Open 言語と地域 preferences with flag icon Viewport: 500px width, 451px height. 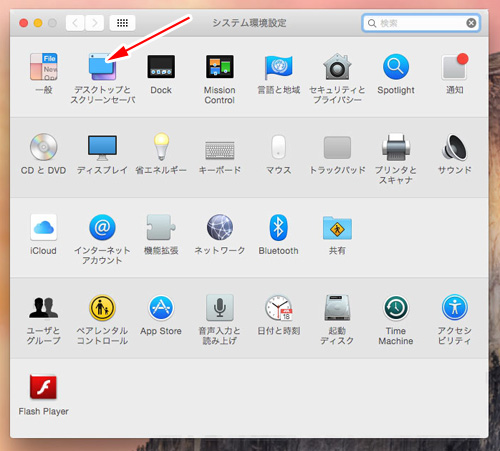click(278, 67)
